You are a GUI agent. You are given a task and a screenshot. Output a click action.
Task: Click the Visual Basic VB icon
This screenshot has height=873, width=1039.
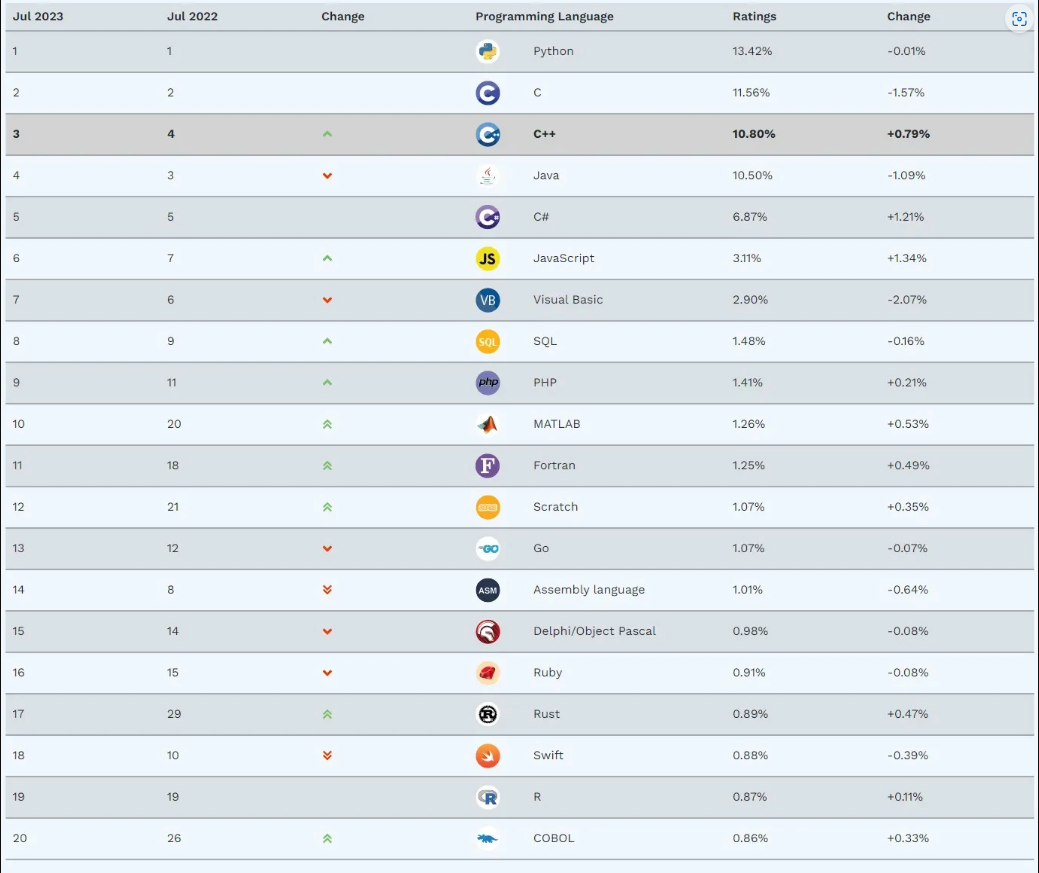[487, 300]
